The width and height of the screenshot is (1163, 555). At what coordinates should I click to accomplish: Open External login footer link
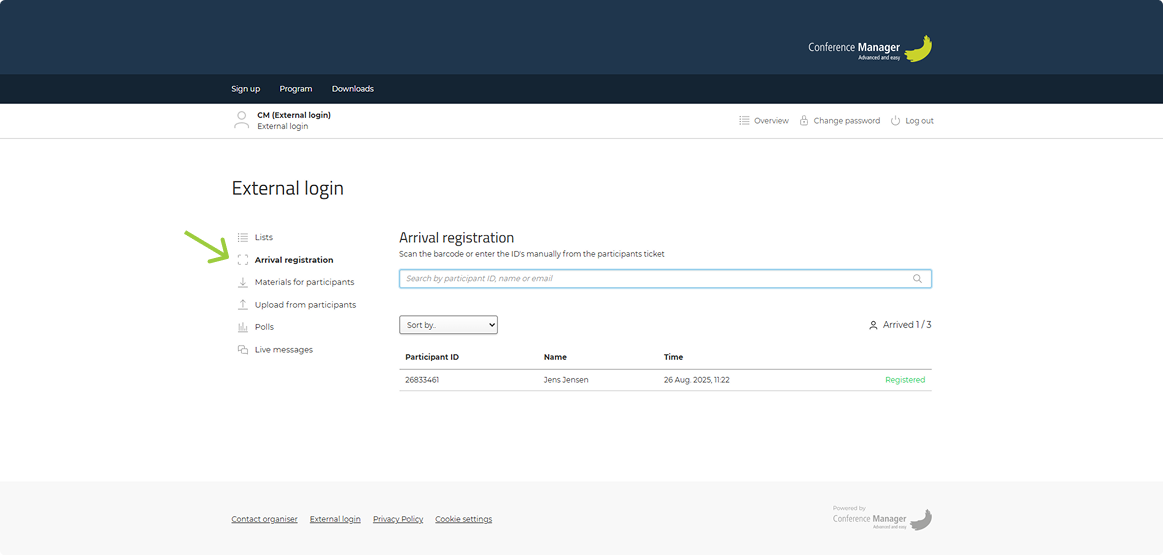pos(335,519)
